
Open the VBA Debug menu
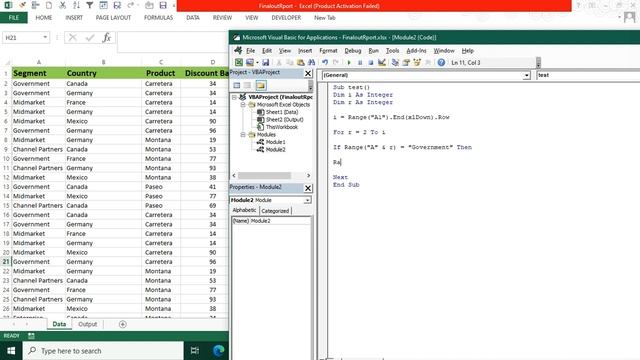click(x=353, y=51)
